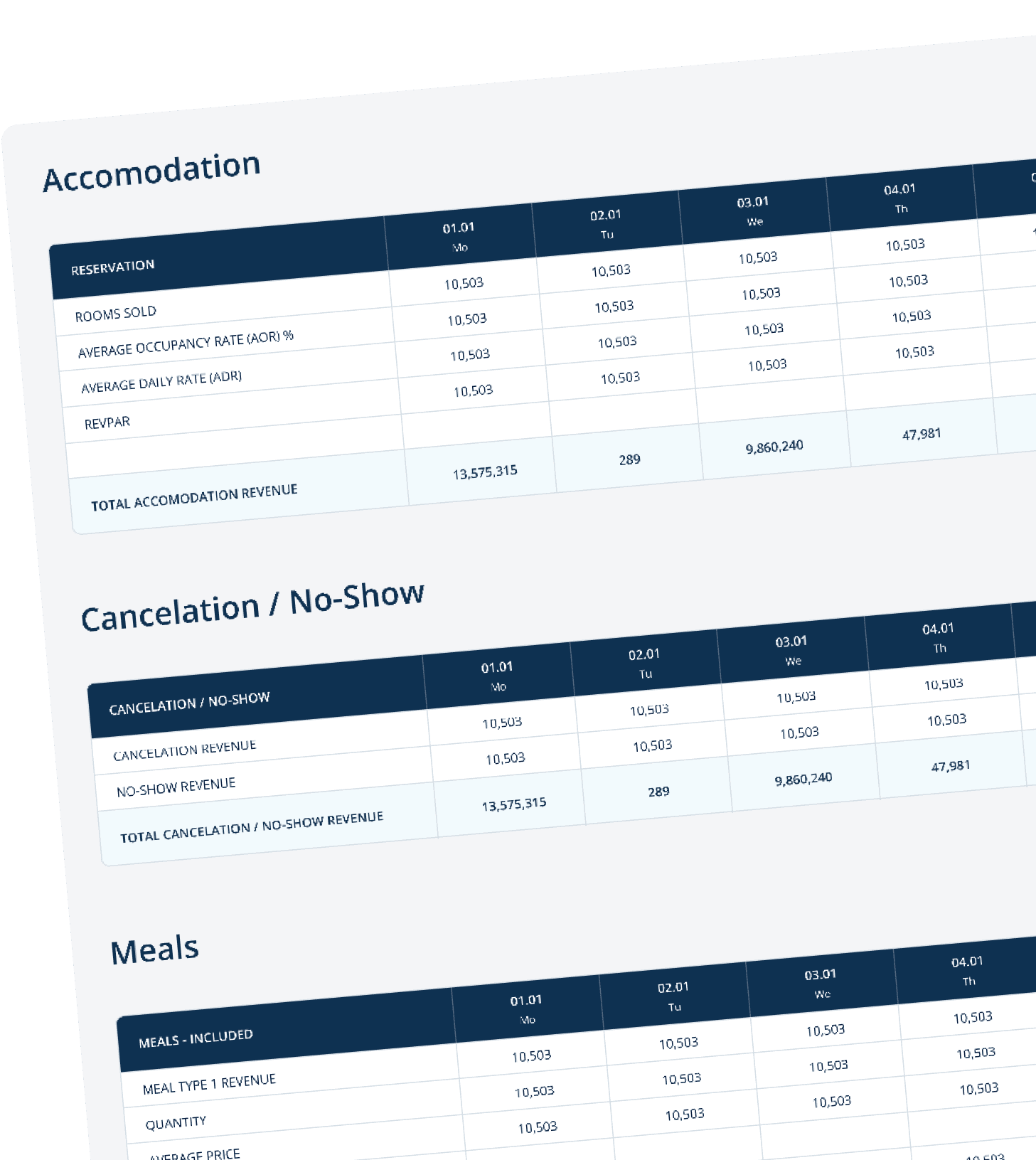Screen dimensions: 1036x1160
Task: Select Accomodation total 289
Action: tap(629, 459)
